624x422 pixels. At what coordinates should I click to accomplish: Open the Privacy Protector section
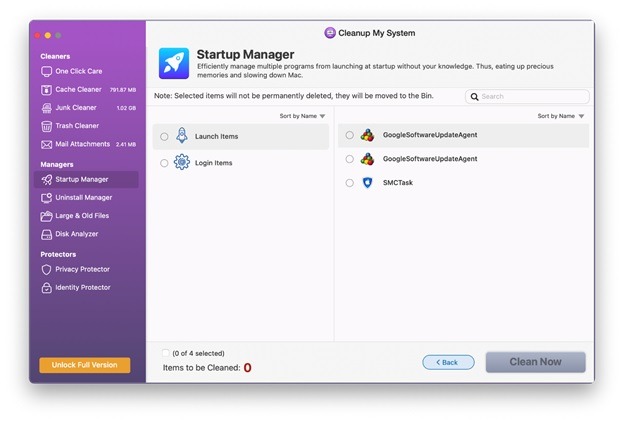(82, 269)
